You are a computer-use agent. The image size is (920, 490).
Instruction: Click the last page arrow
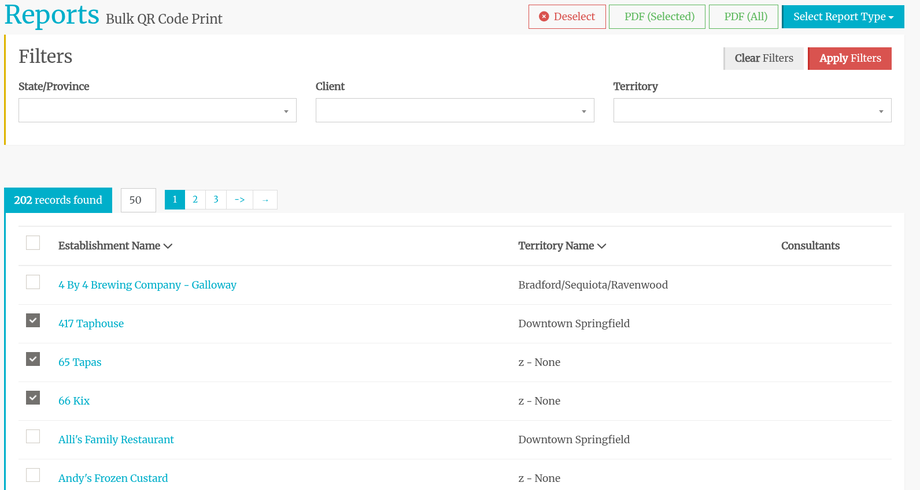click(265, 200)
